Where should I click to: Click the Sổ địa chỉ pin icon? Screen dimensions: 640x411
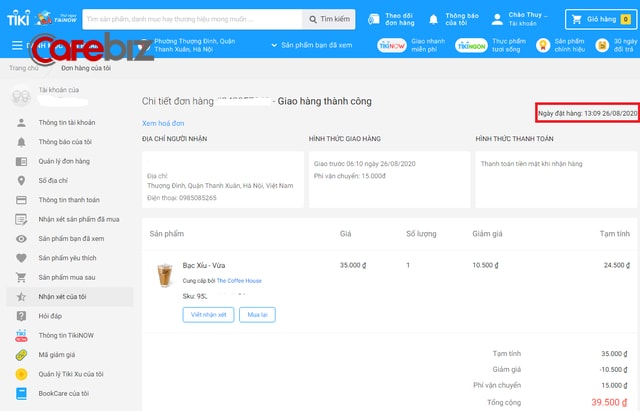click(x=21, y=181)
